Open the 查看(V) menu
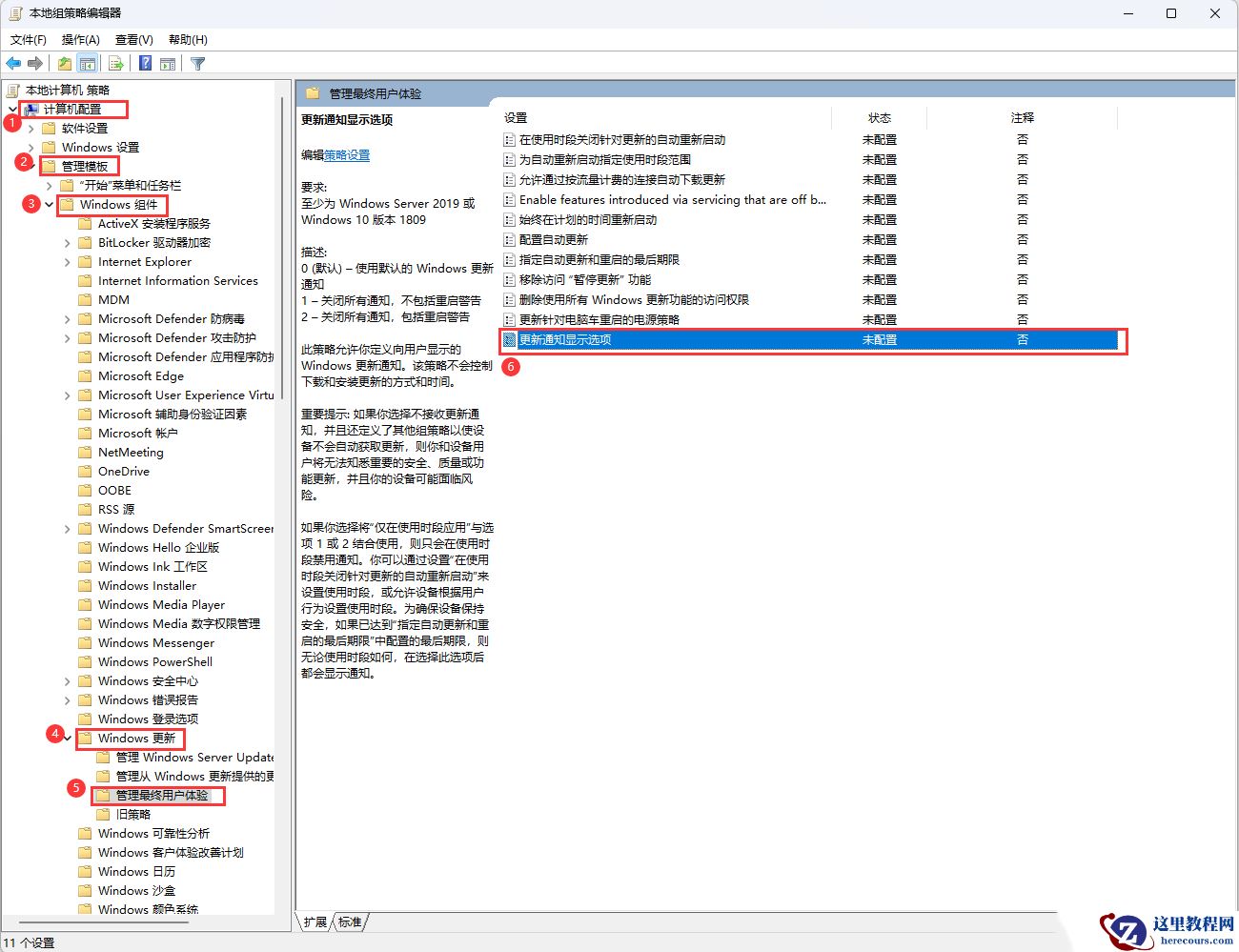 click(132, 39)
